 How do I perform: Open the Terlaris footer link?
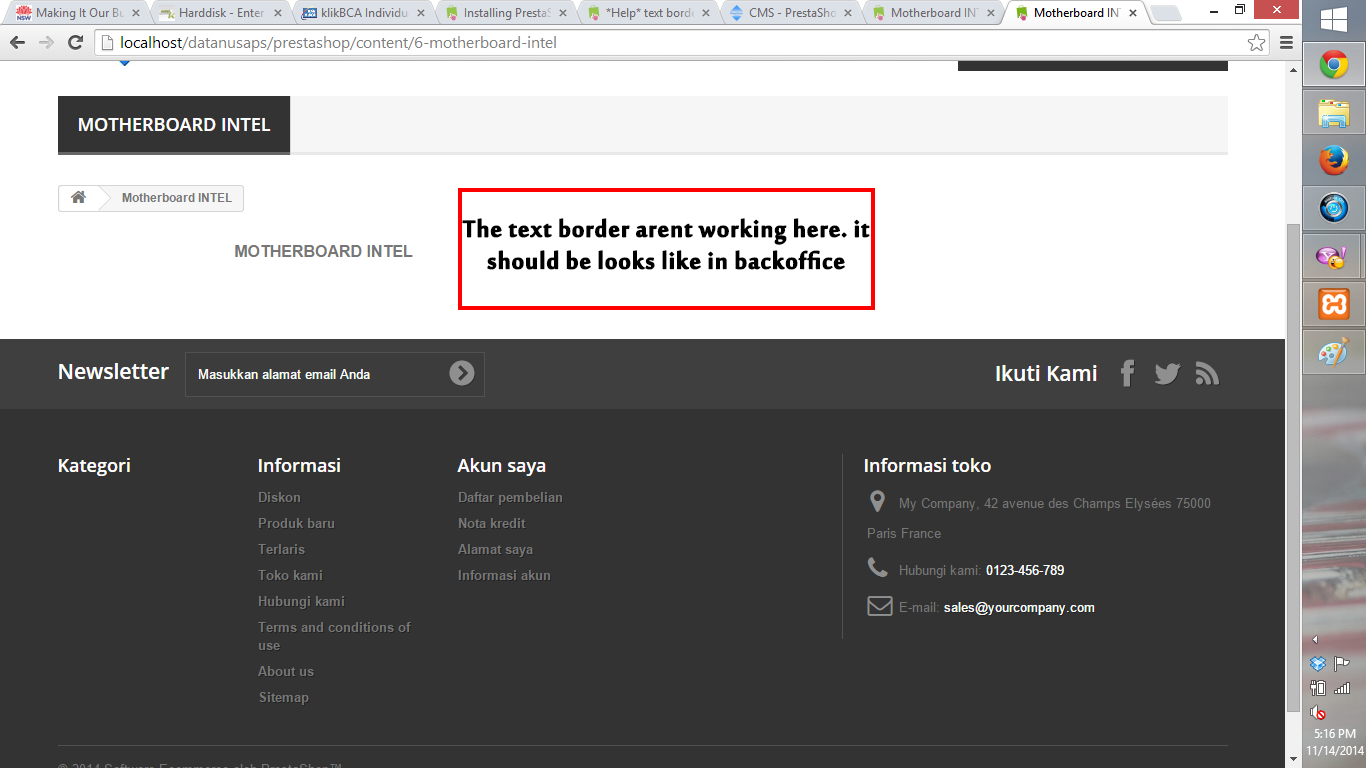(x=281, y=549)
